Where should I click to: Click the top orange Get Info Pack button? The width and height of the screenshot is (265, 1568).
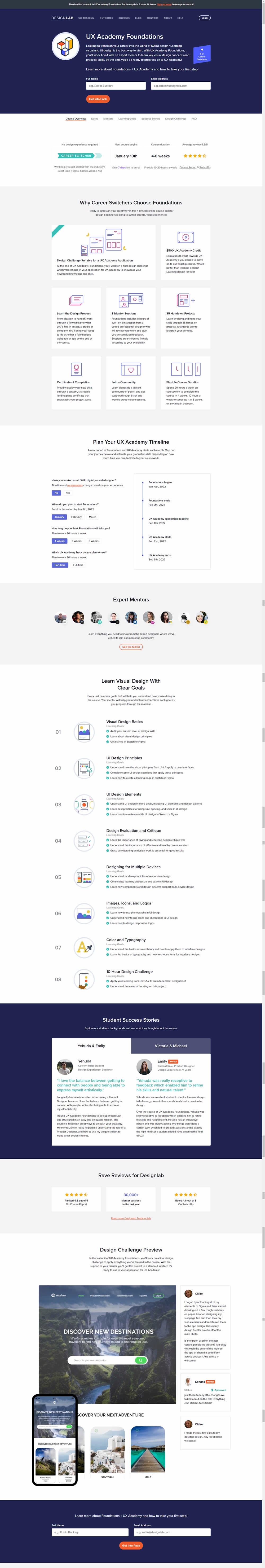click(x=98, y=99)
